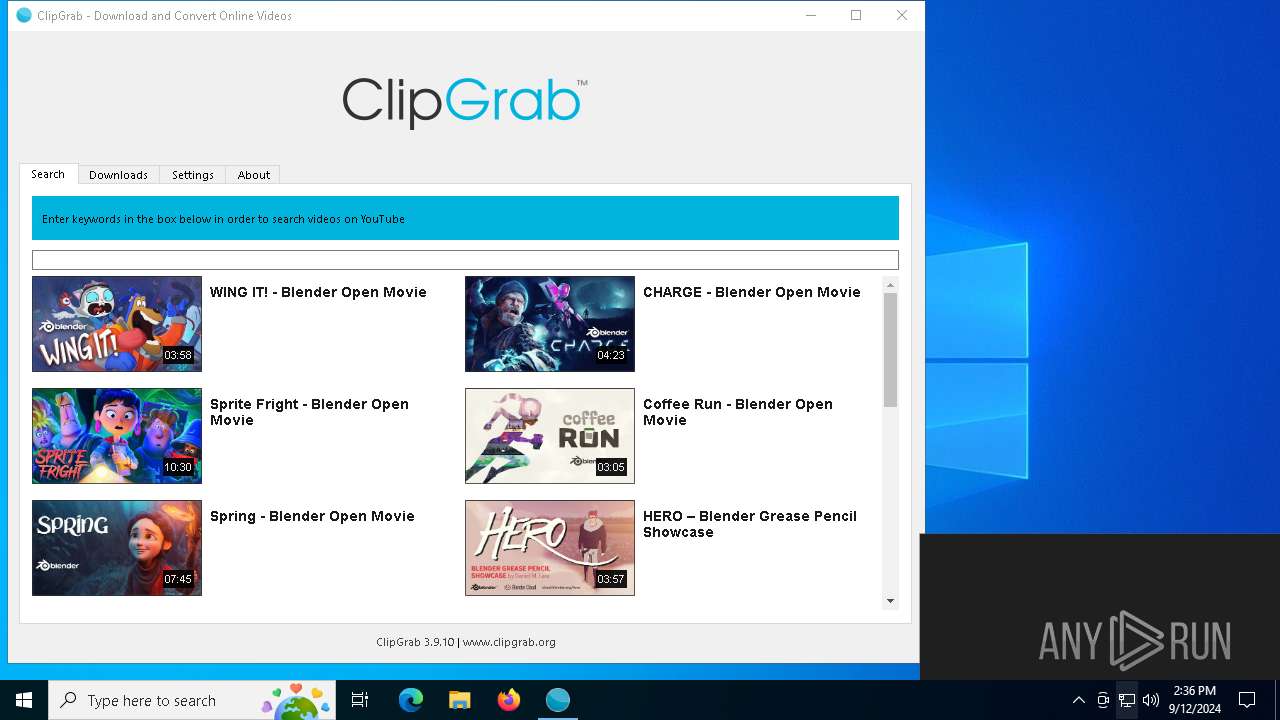Show hidden system tray icons

coord(1078,700)
